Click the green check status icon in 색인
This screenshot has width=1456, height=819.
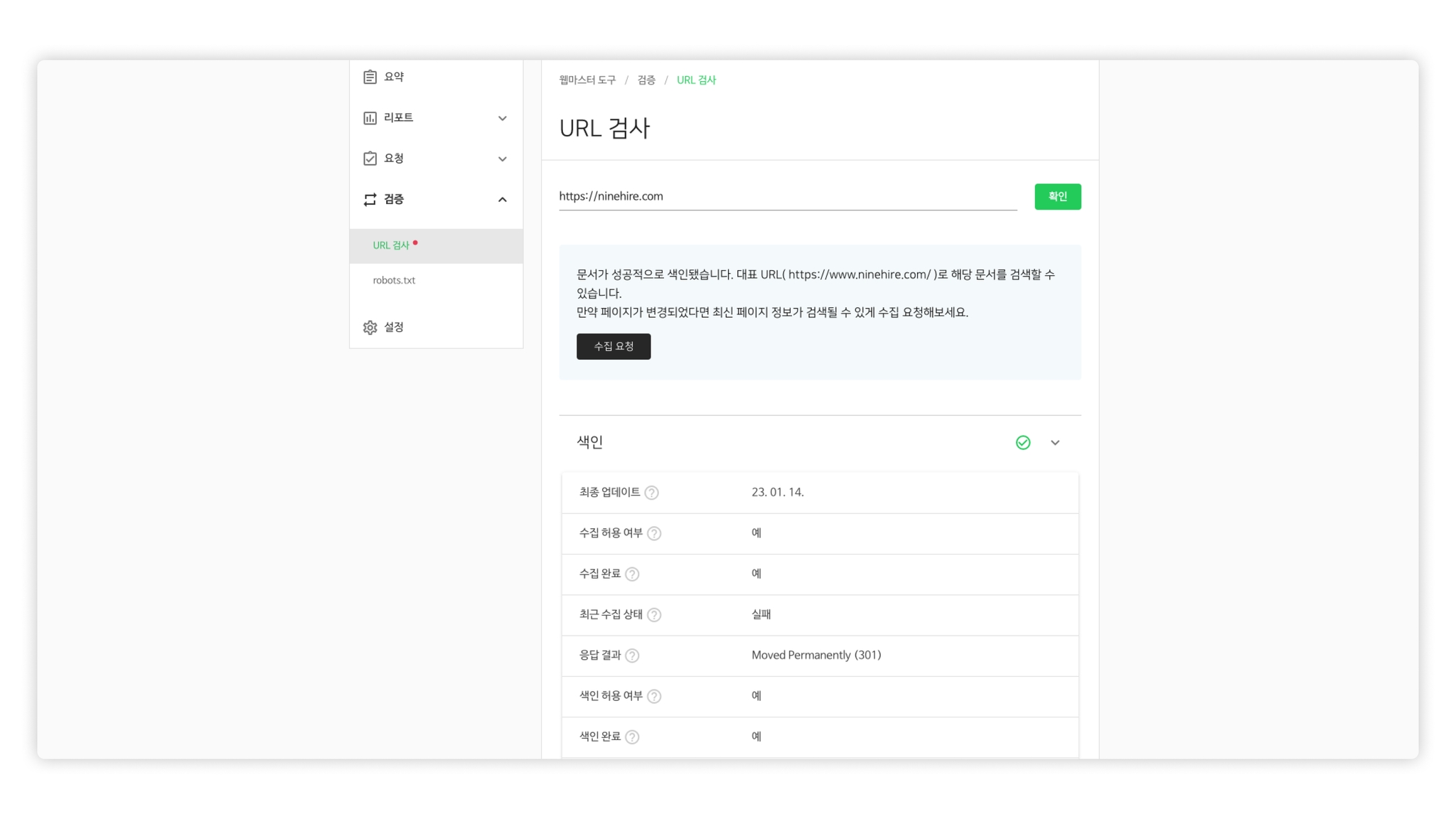click(1022, 443)
